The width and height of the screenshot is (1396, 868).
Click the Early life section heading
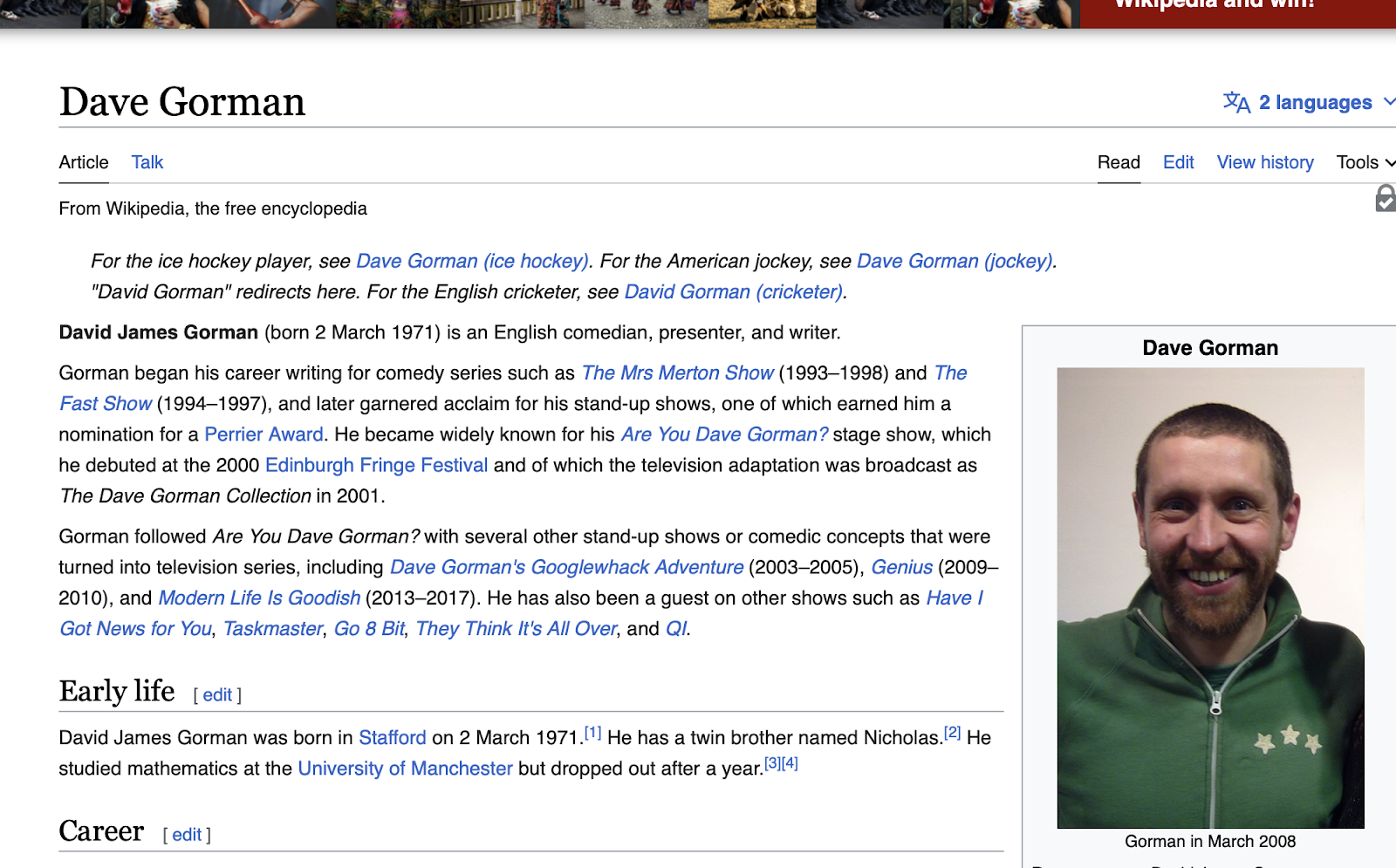(117, 691)
